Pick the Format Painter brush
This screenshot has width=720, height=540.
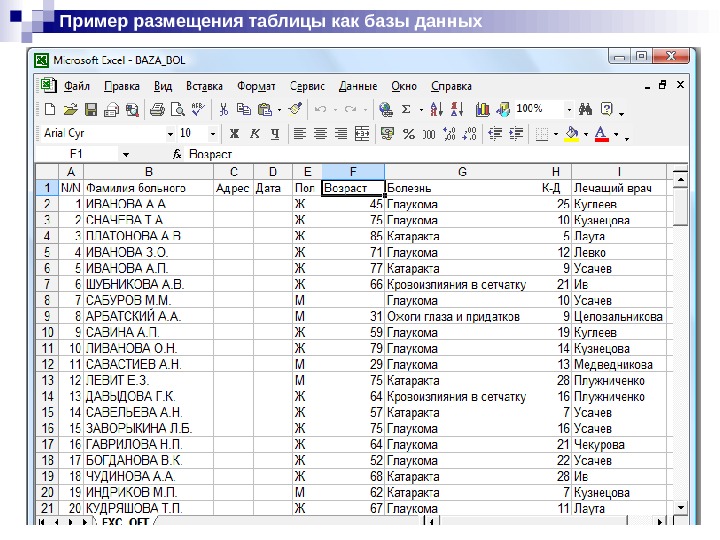point(295,109)
